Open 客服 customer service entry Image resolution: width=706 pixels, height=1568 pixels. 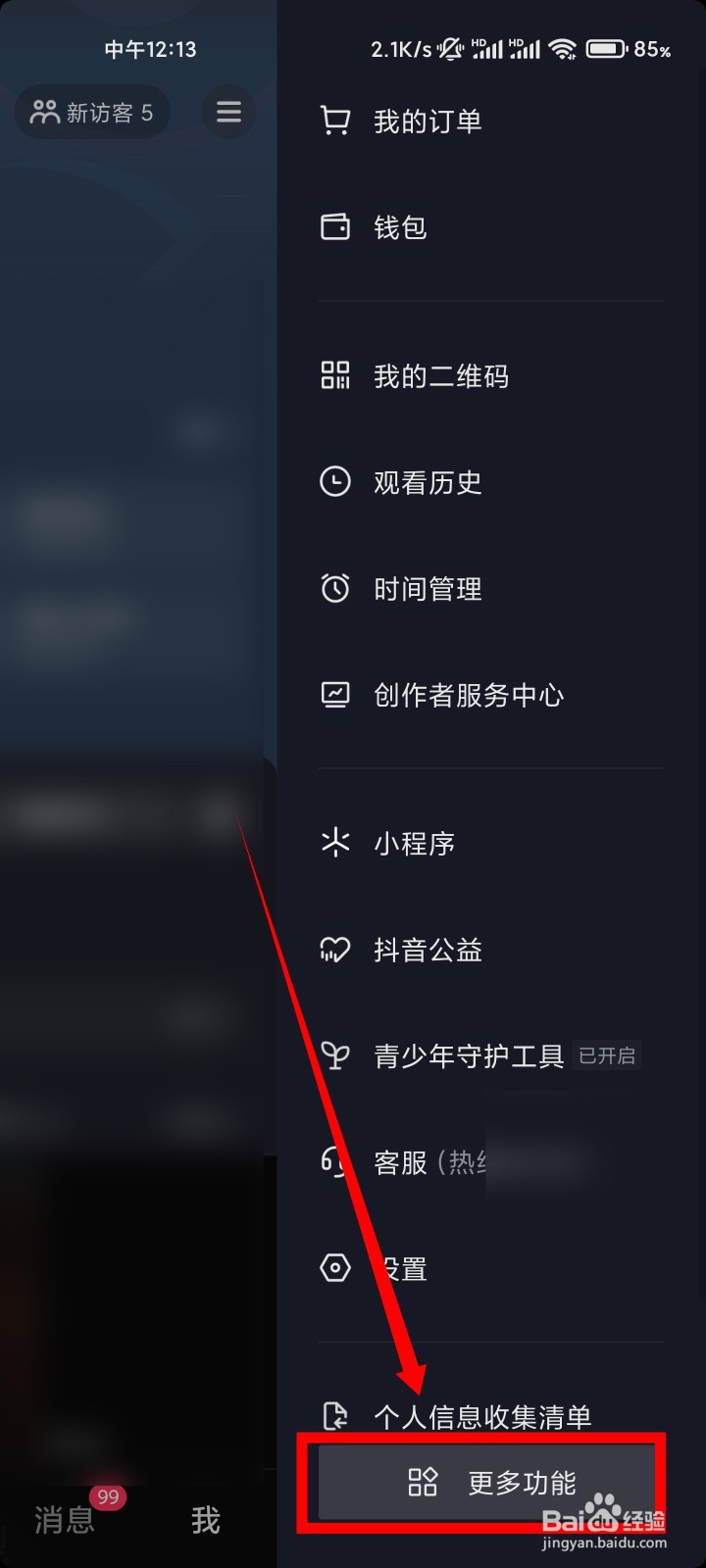pyautogui.click(x=490, y=1162)
